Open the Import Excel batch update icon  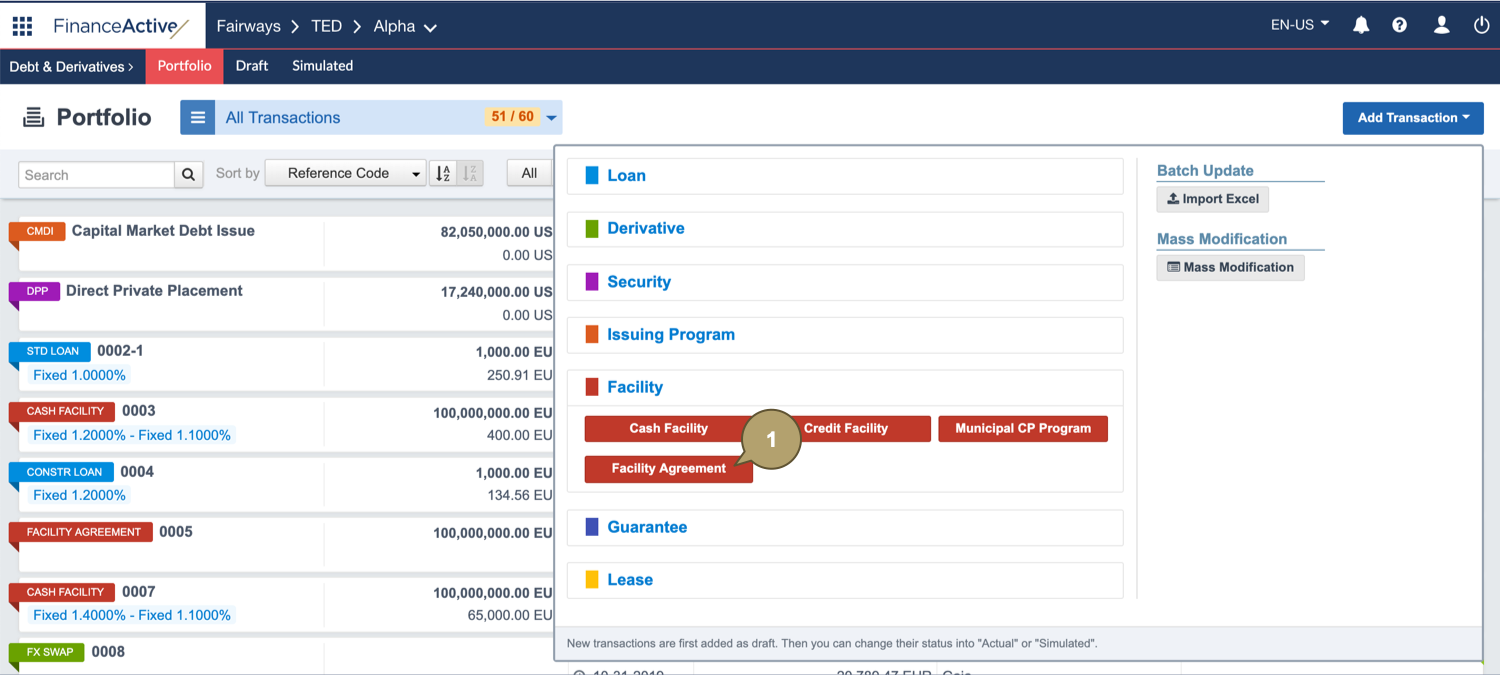coord(1212,199)
